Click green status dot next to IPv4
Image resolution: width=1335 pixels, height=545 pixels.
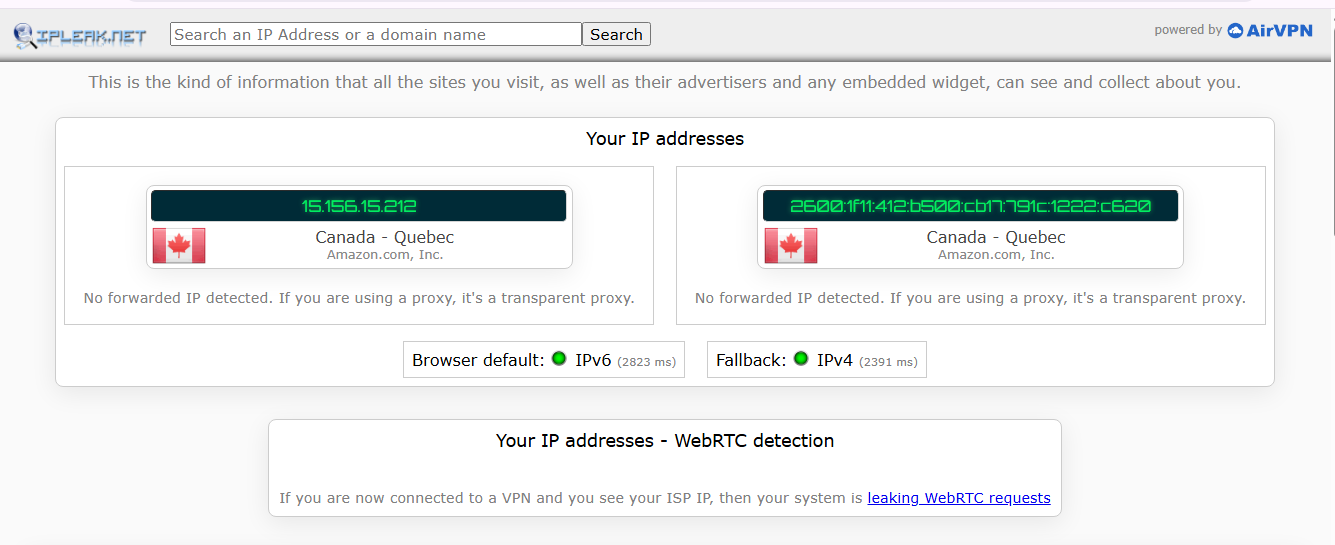[801, 358]
